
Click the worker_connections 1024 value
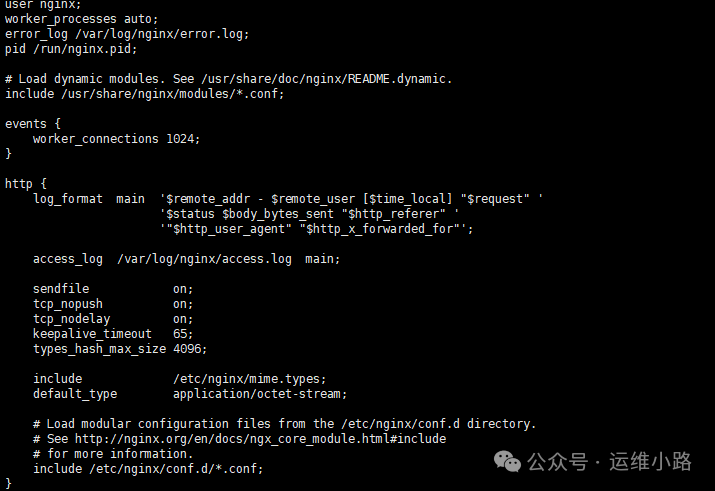point(183,139)
